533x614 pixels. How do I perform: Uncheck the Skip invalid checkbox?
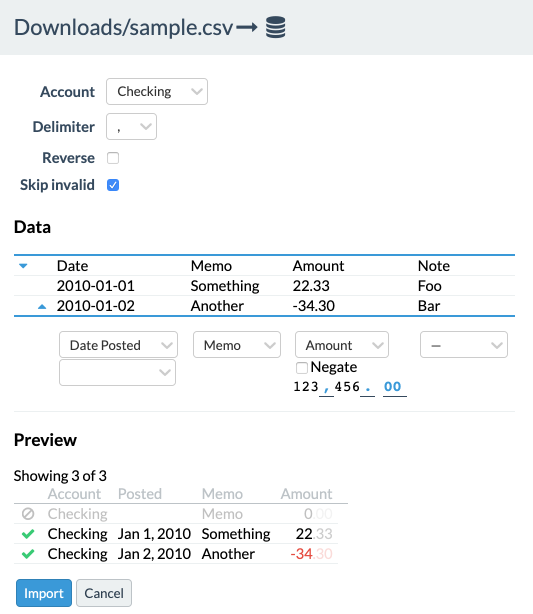pos(113,185)
